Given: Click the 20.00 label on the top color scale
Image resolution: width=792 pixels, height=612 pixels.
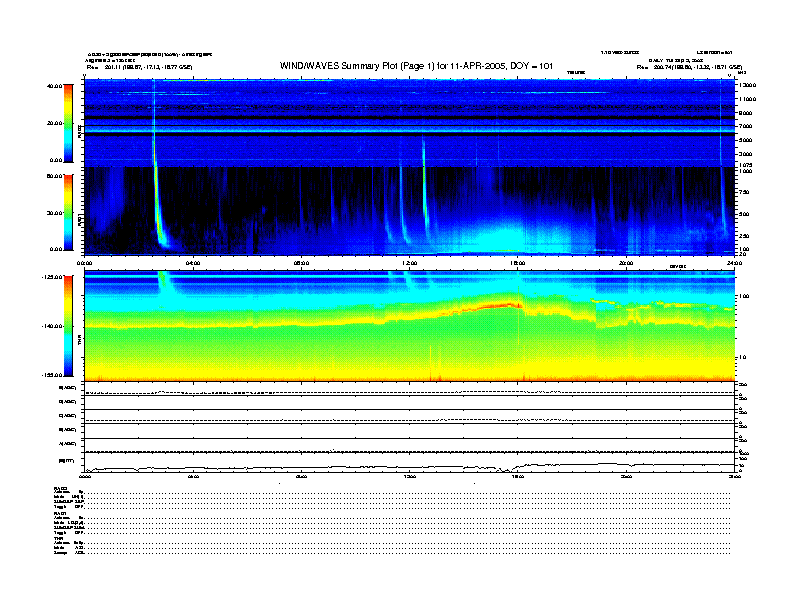Looking at the screenshot, I should pos(55,123).
